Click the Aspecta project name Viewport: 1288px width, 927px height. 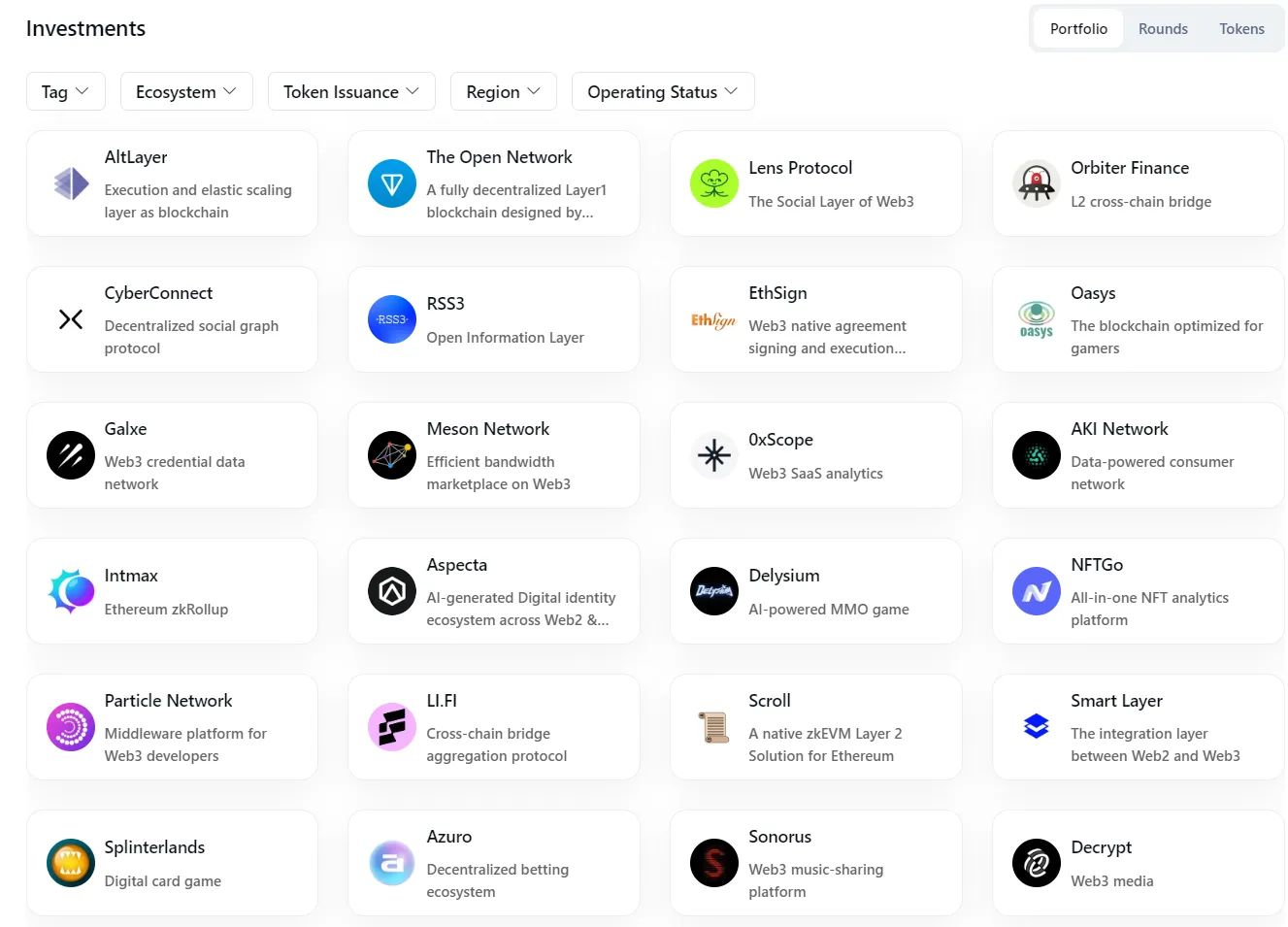click(456, 565)
